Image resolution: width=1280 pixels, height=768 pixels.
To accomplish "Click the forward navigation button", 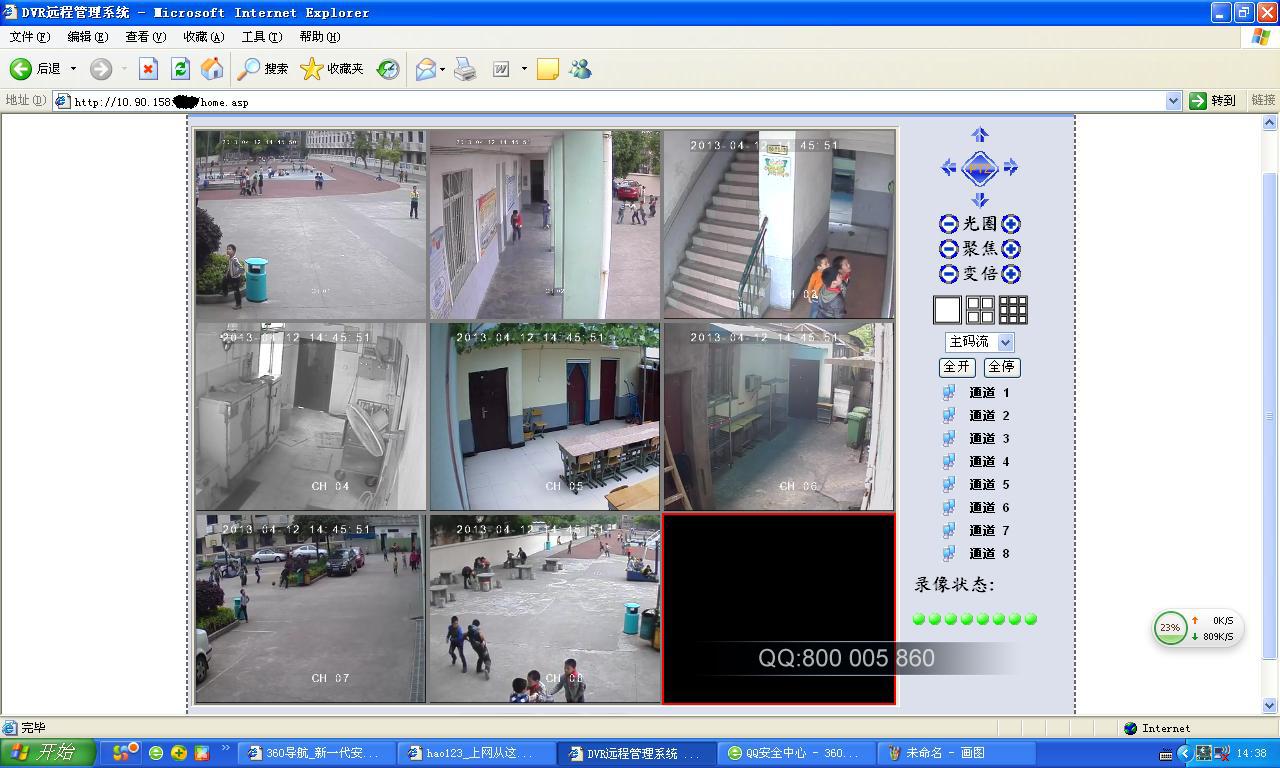I will click(x=101, y=69).
